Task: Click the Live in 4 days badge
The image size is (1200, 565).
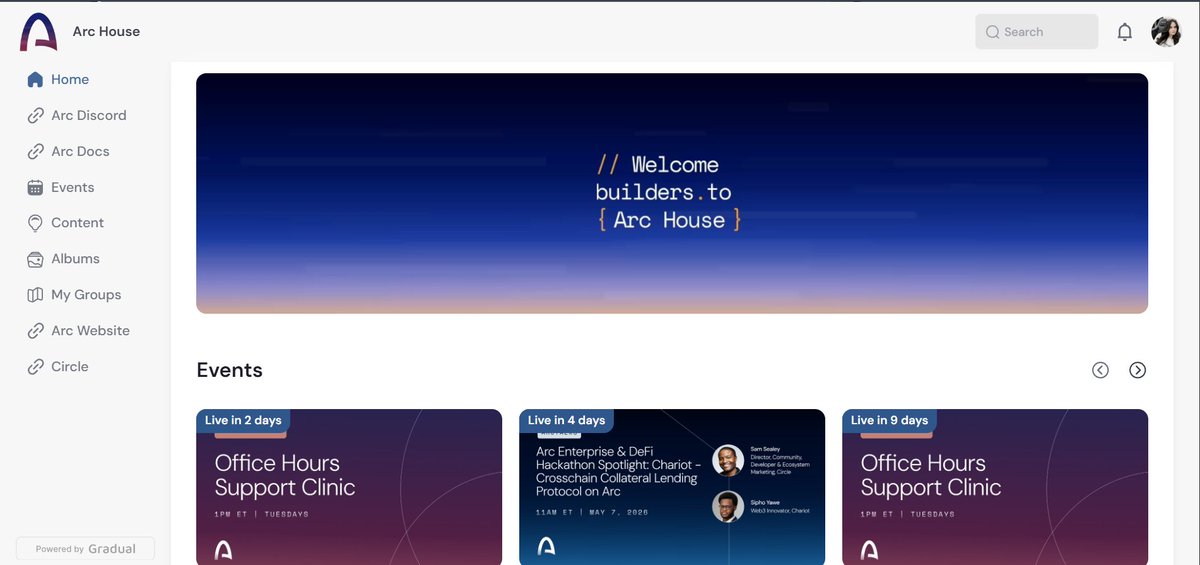Action: pyautogui.click(x=566, y=421)
